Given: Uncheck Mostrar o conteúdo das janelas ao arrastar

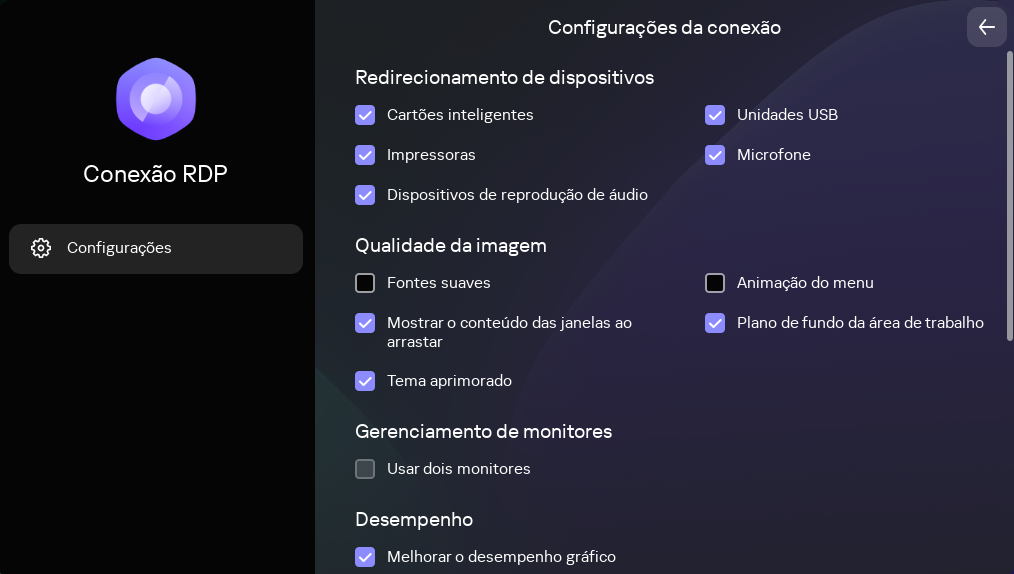Looking at the screenshot, I should click(x=365, y=323).
